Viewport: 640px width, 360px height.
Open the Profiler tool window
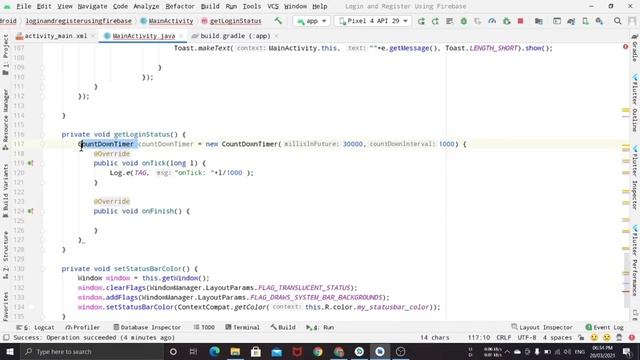click(82, 327)
